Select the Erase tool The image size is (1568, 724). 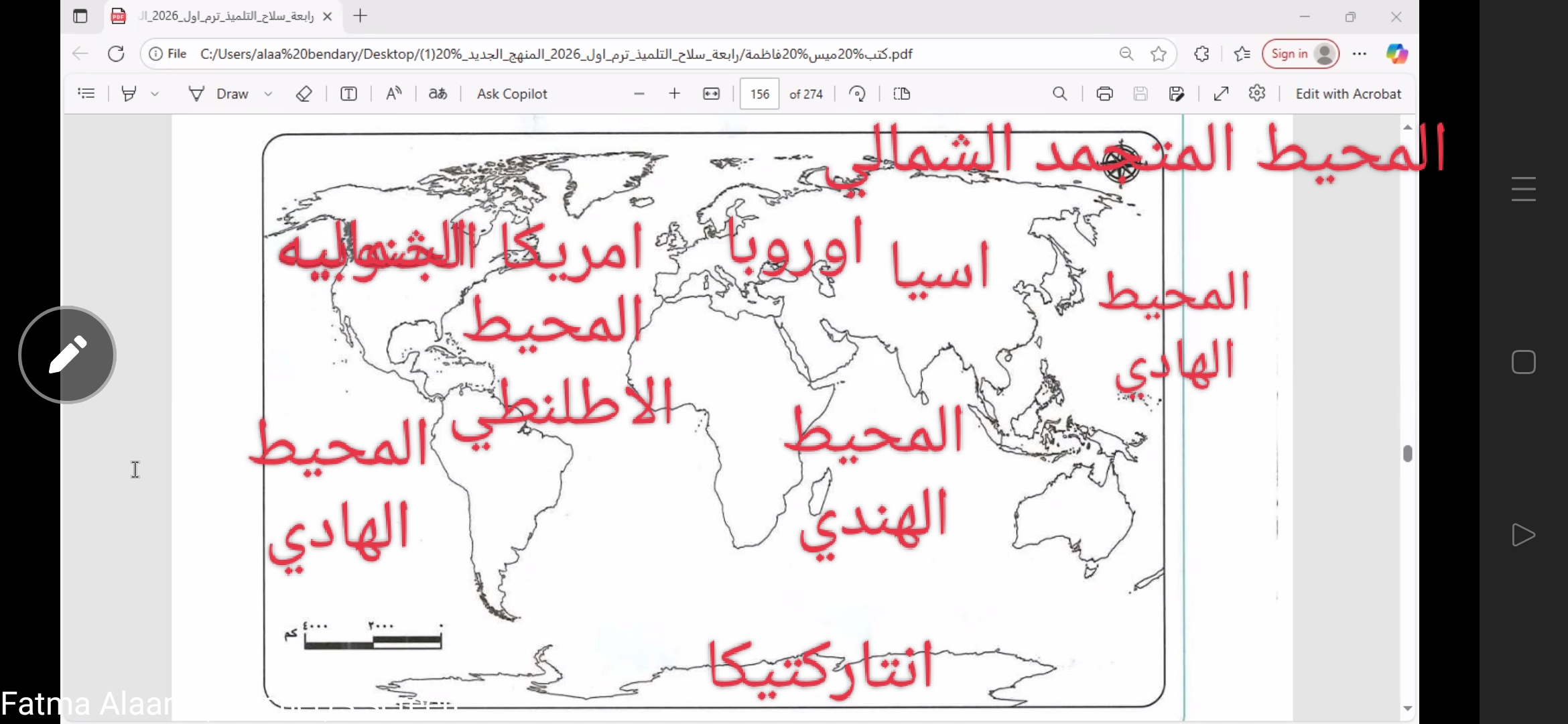[x=304, y=94]
